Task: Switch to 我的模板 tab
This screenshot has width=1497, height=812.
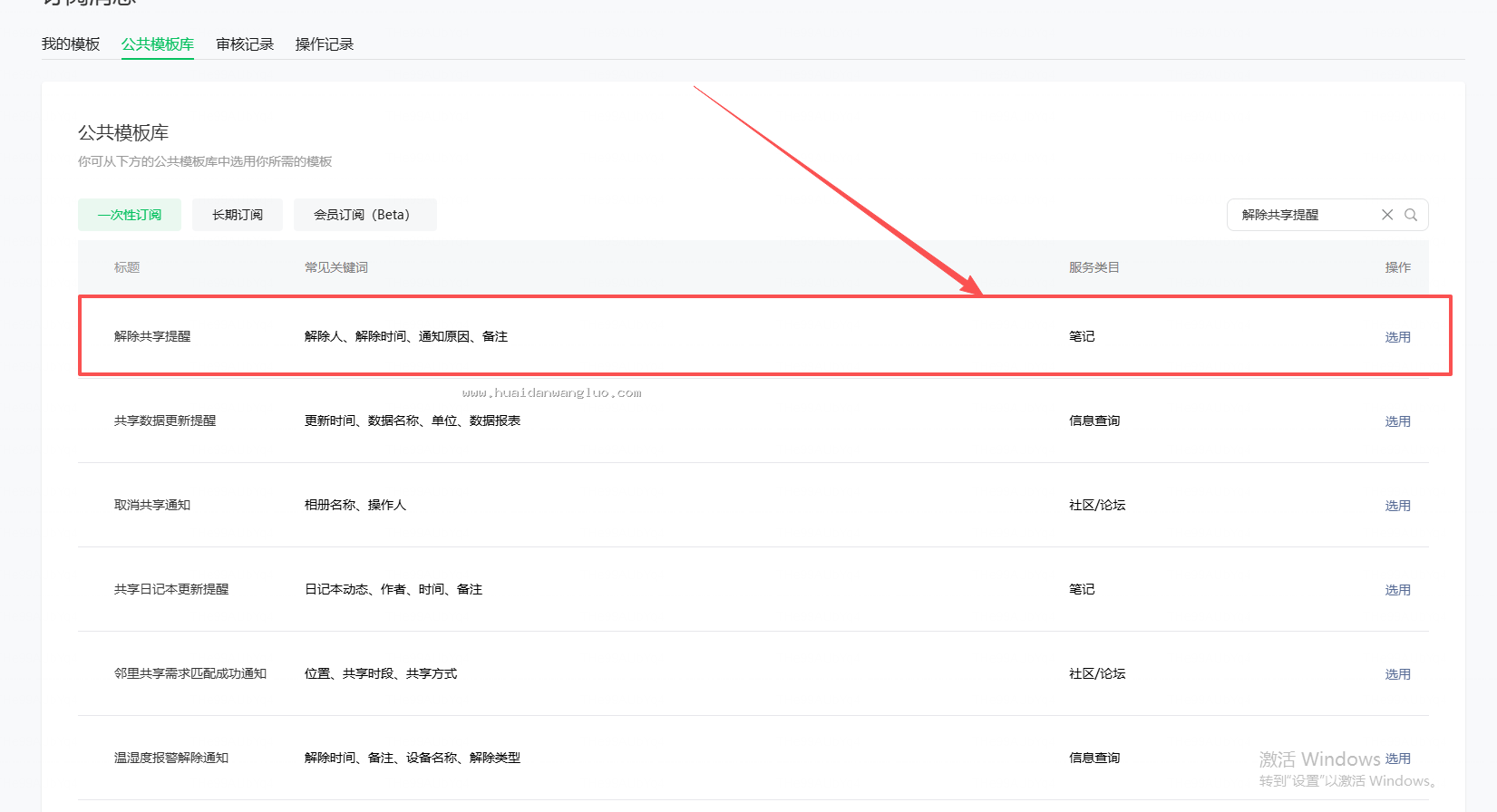Action: pos(71,44)
